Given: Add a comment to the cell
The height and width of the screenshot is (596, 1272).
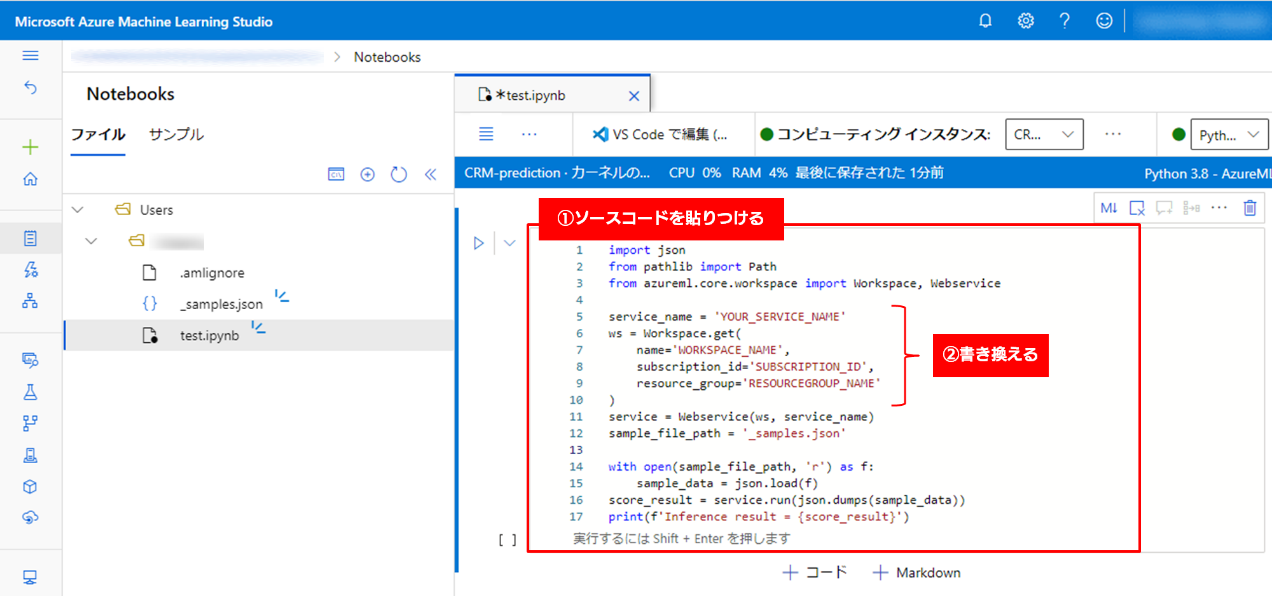Looking at the screenshot, I should (x=1164, y=208).
